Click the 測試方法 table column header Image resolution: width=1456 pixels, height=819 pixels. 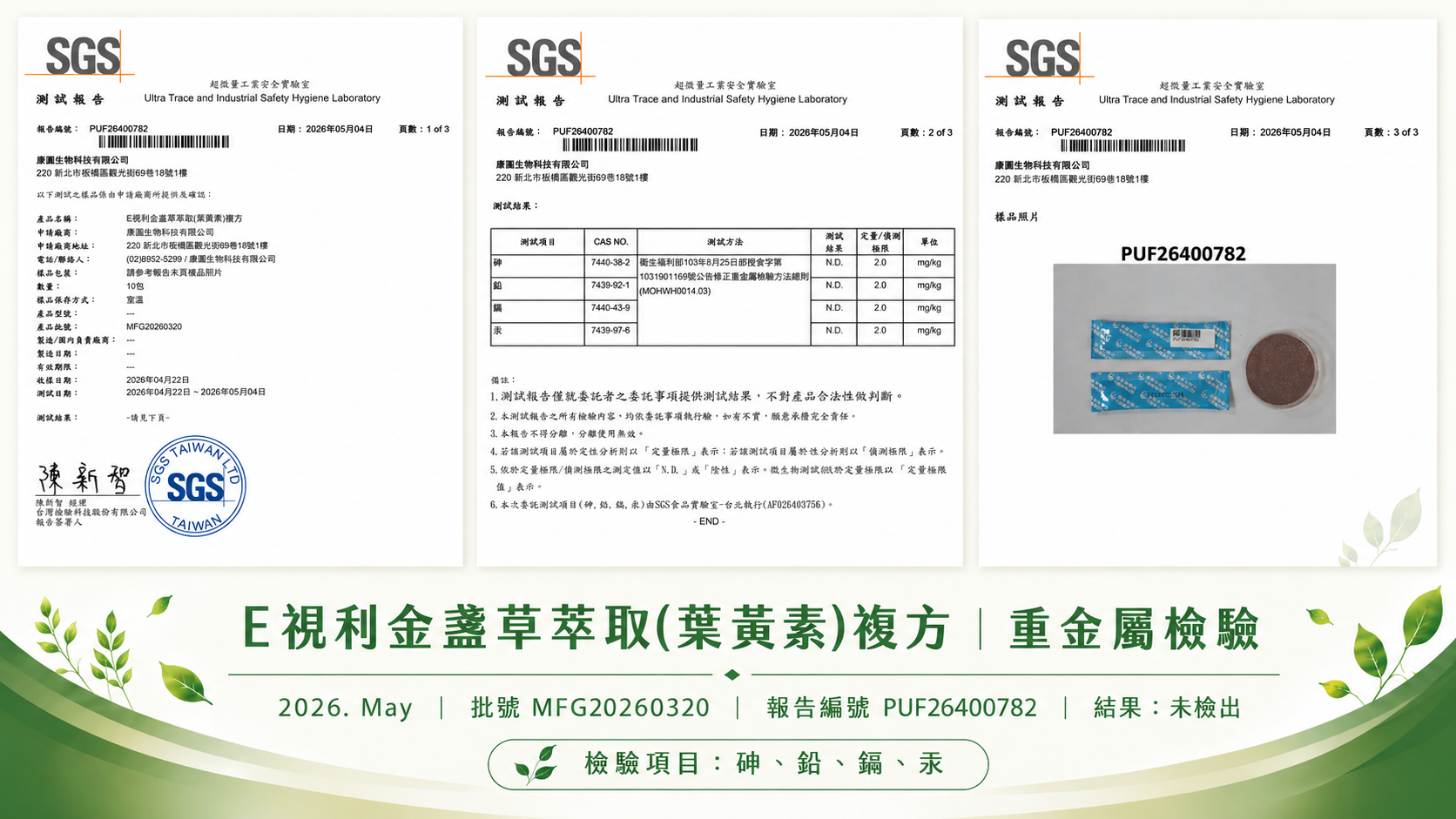[x=725, y=242]
